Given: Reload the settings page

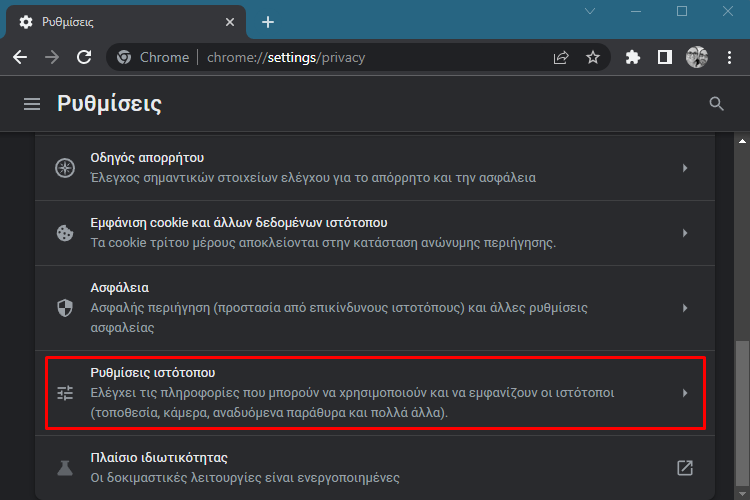Looking at the screenshot, I should click(84, 57).
